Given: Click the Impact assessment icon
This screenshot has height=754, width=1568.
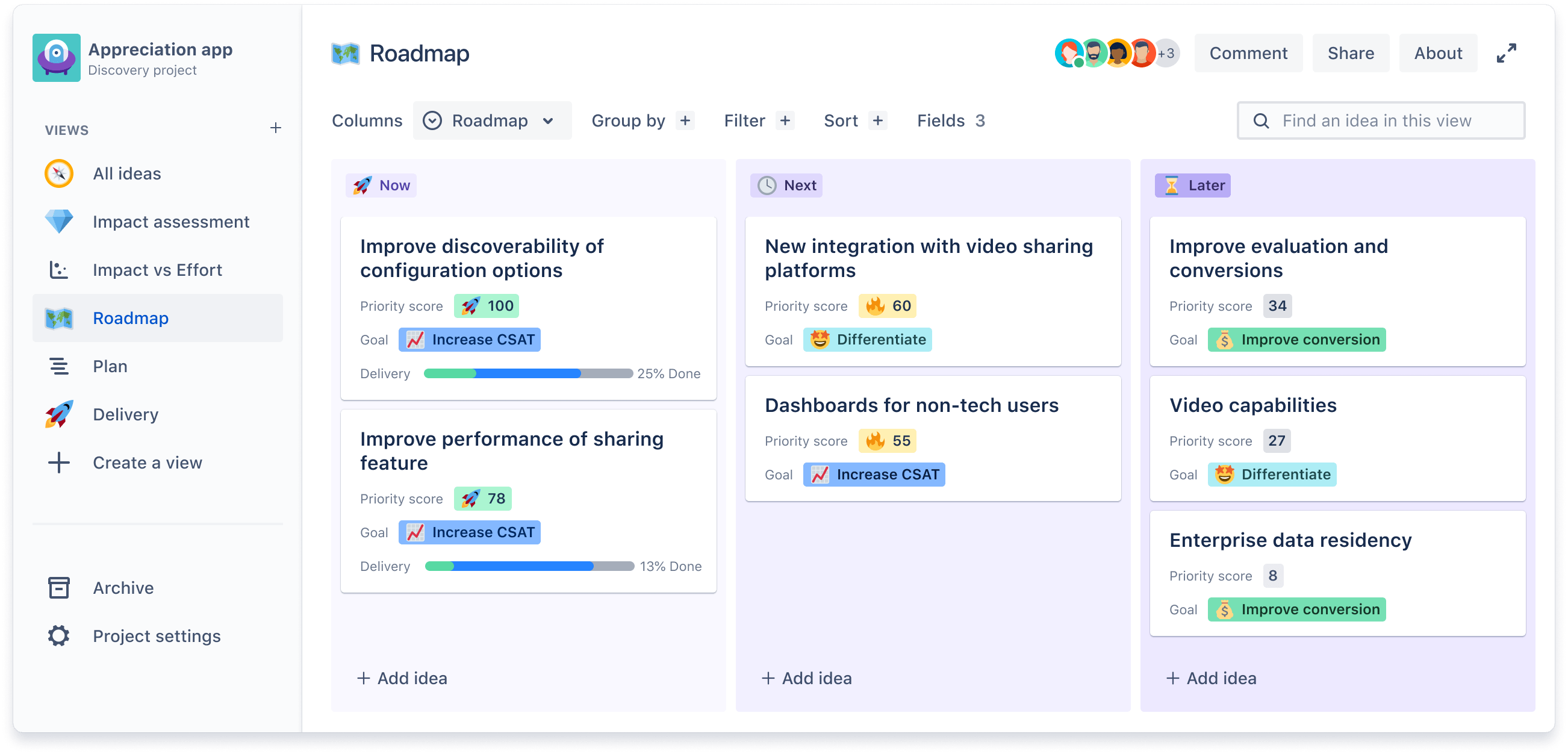Looking at the screenshot, I should (x=57, y=222).
